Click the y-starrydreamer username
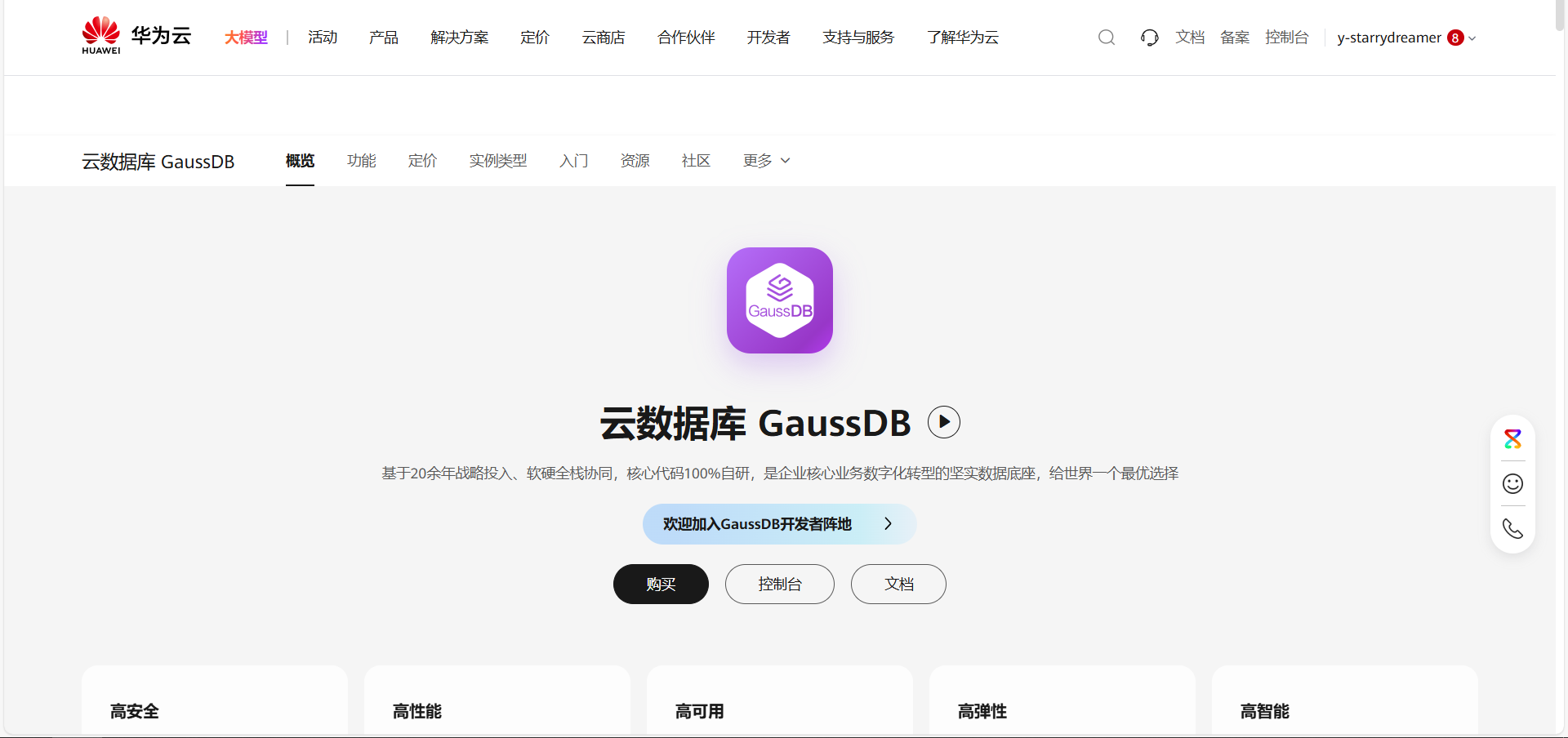The height and width of the screenshot is (738, 1568). click(x=1389, y=38)
